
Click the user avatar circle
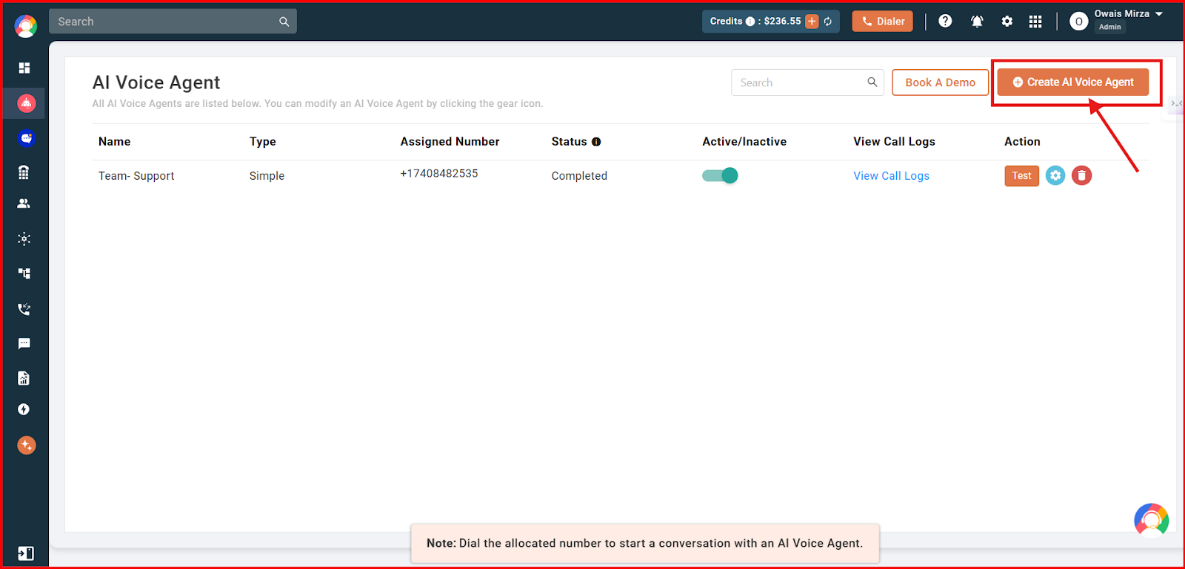pos(1078,22)
